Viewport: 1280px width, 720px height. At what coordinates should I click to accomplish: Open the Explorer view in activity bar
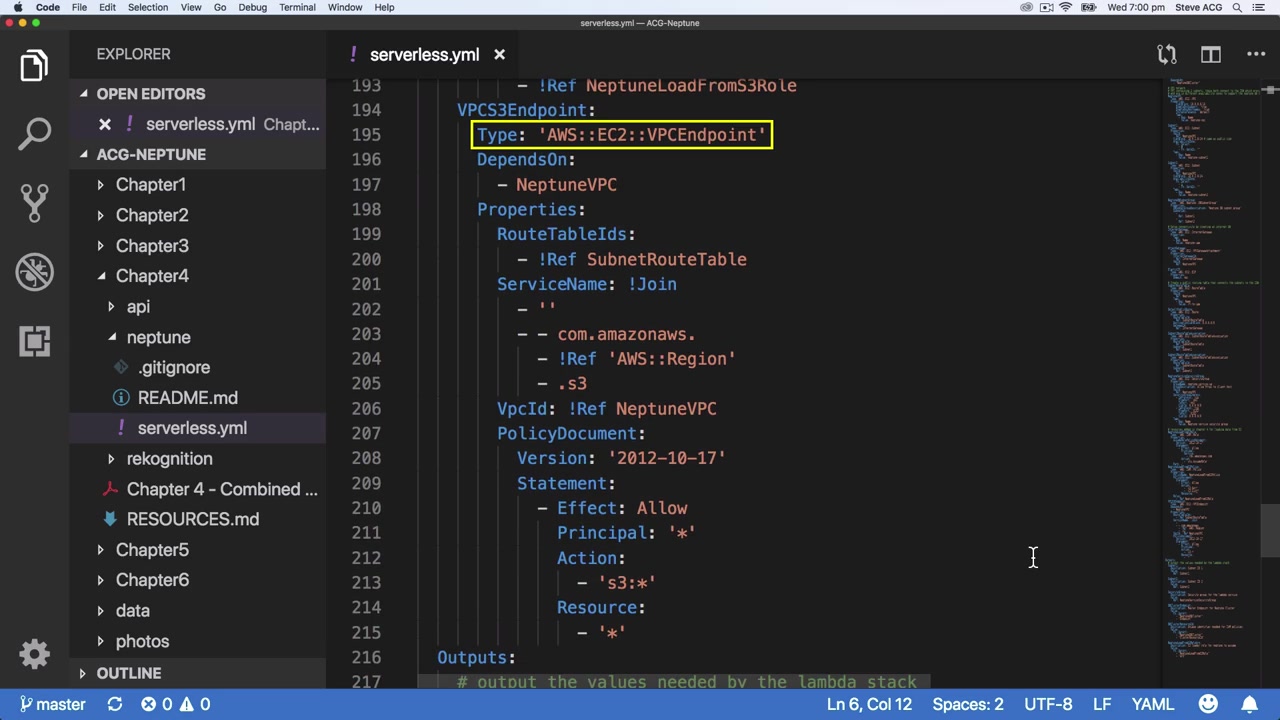(34, 66)
